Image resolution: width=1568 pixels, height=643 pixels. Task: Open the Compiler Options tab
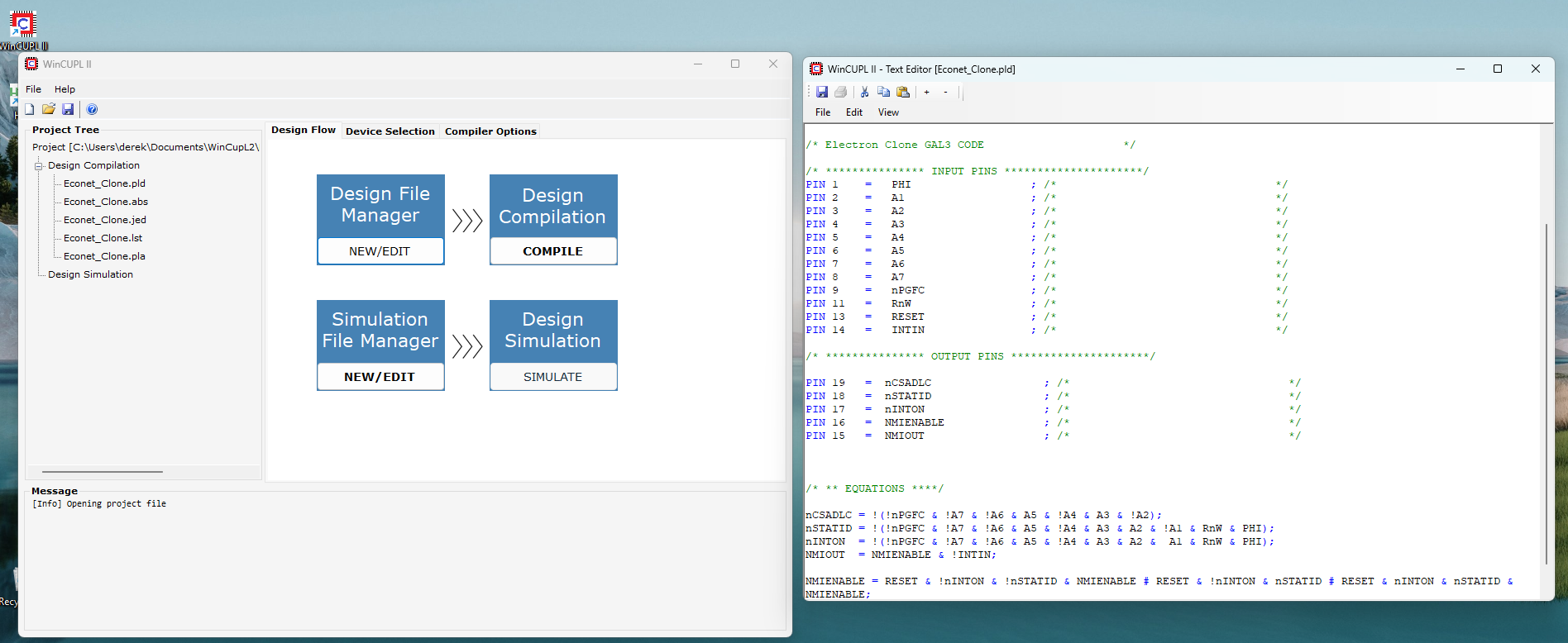pos(490,131)
